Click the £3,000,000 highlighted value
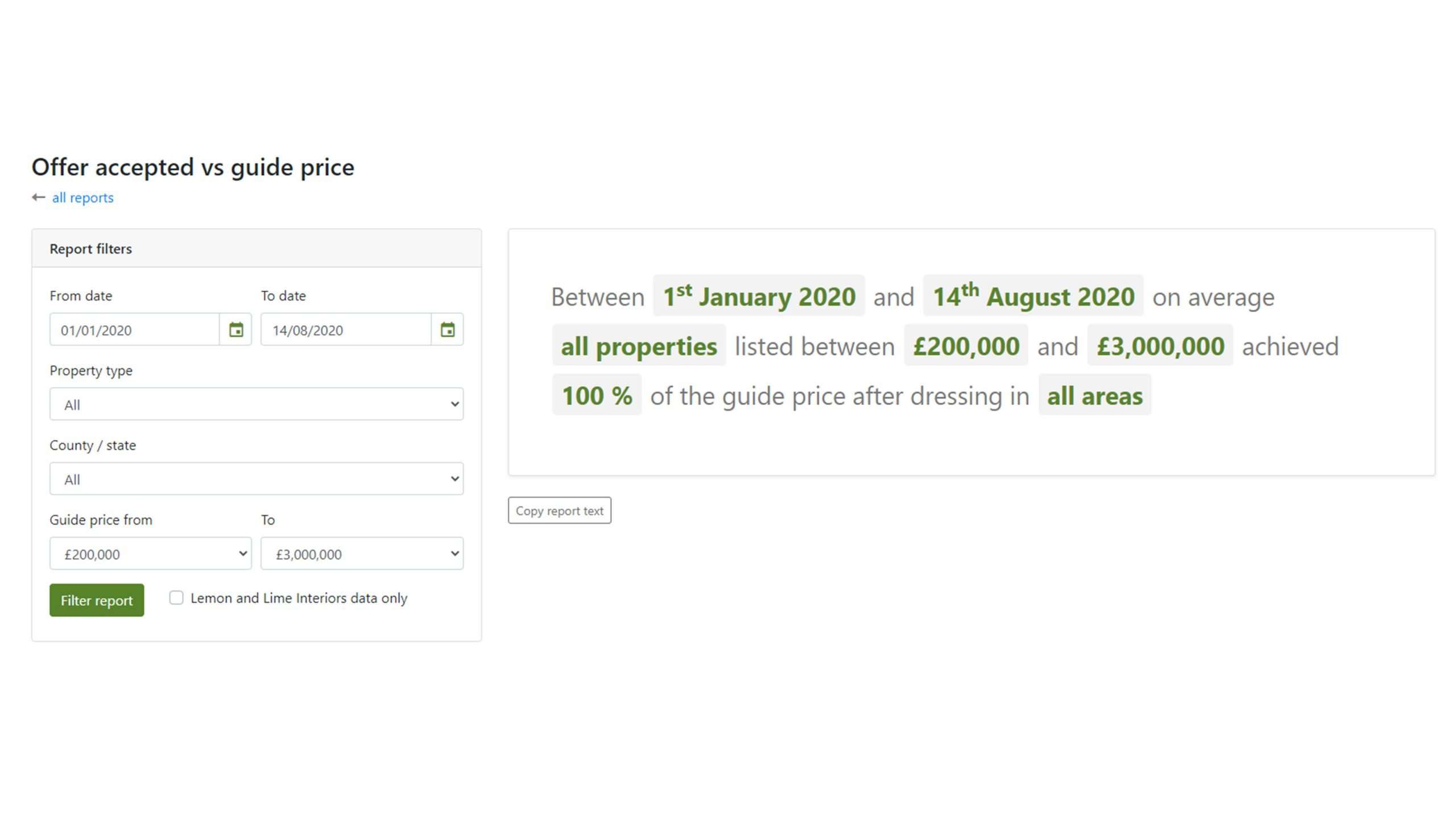 click(1160, 345)
